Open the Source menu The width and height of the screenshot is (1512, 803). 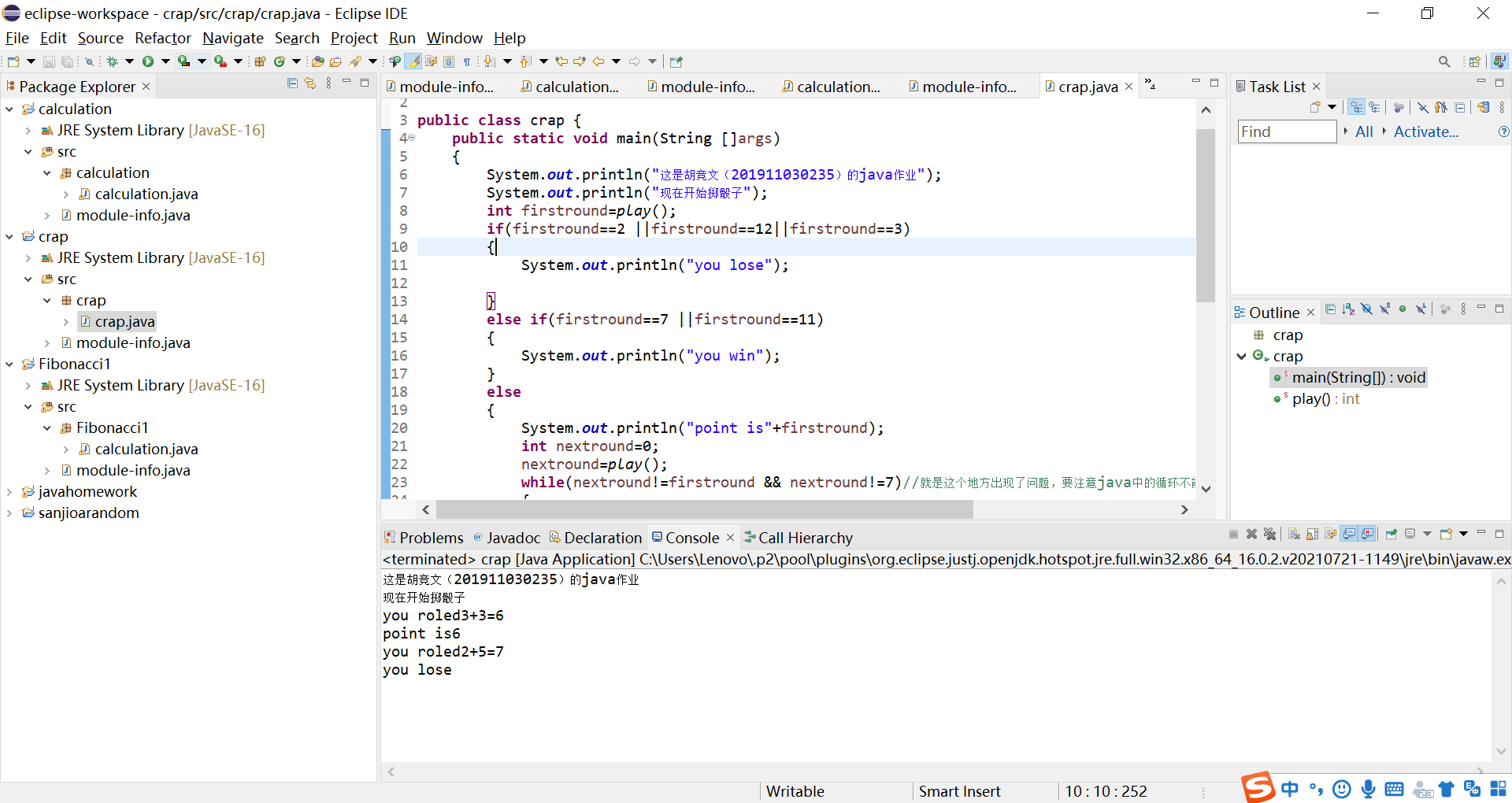click(100, 38)
